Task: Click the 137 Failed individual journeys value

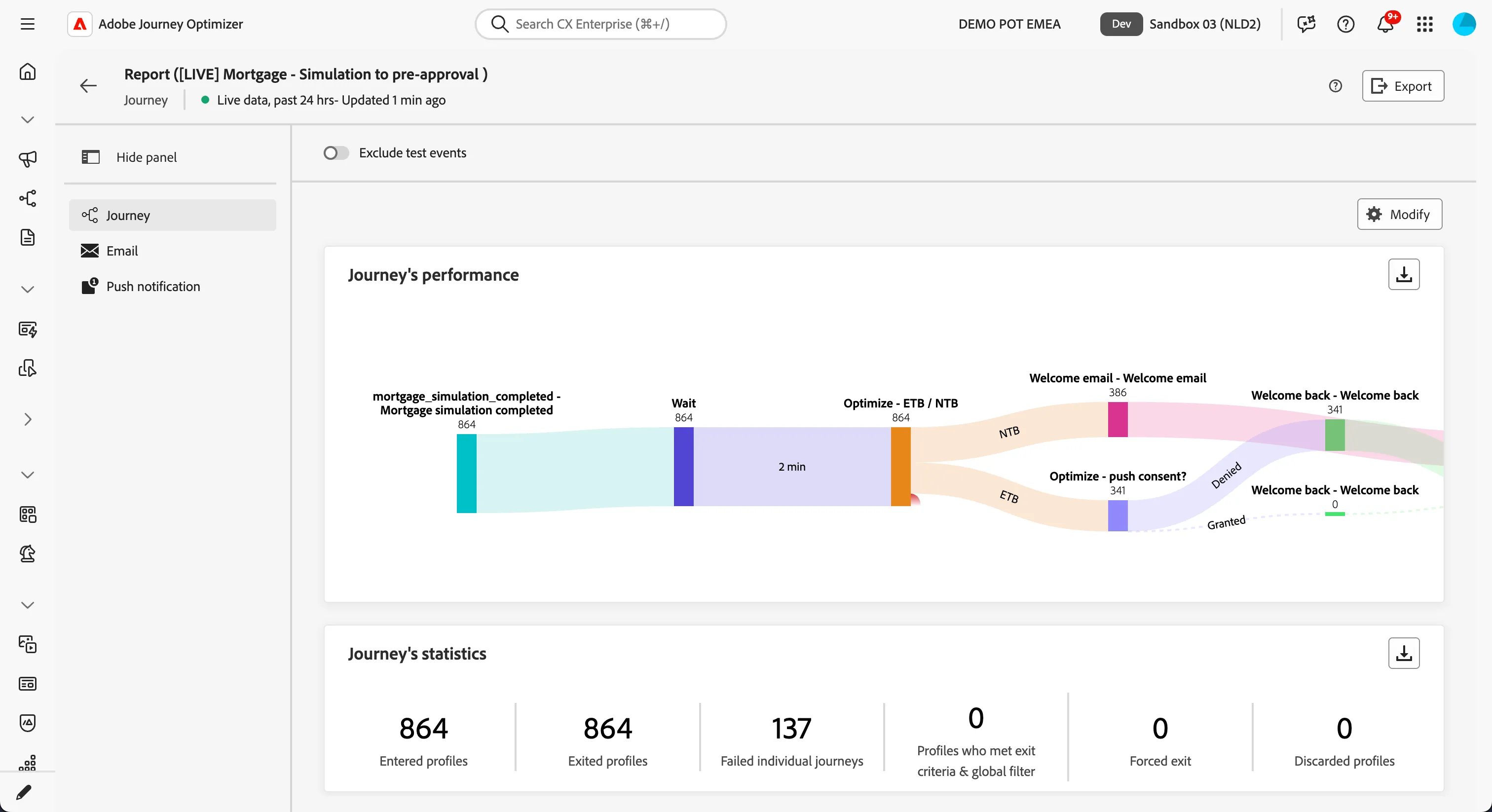Action: tap(791, 728)
